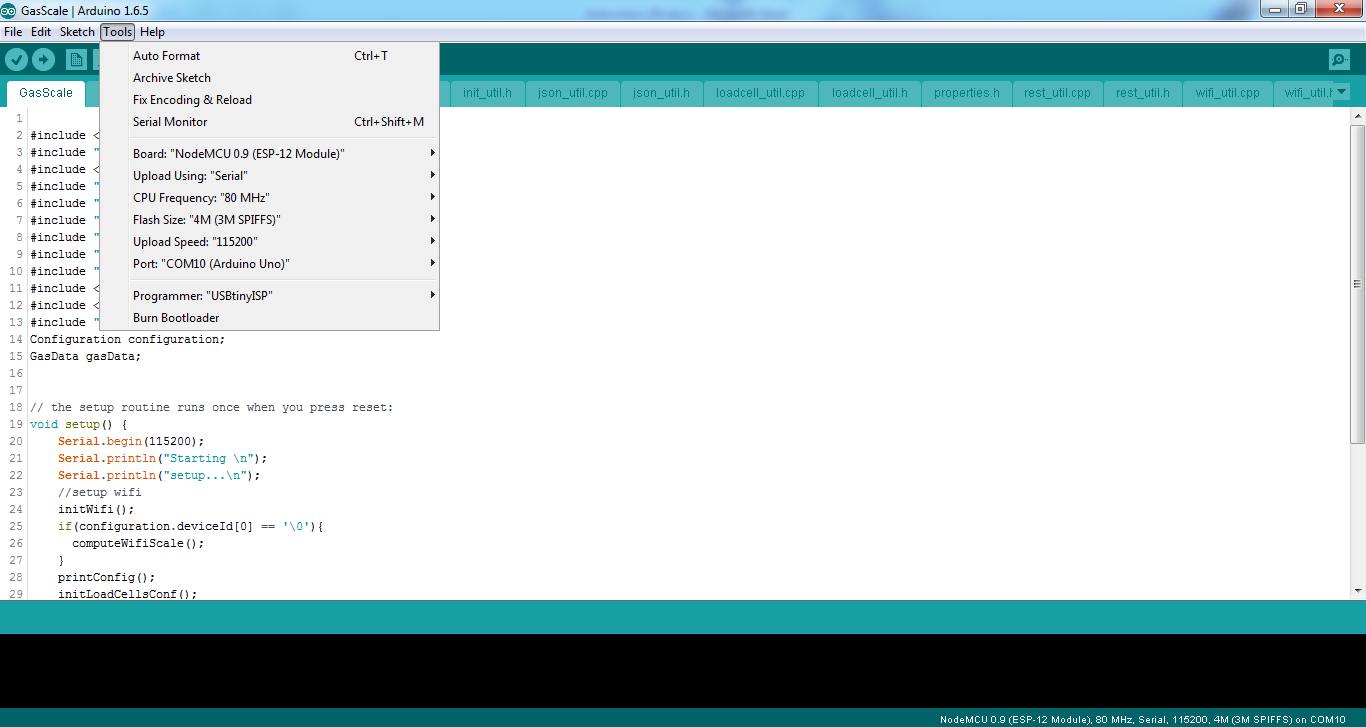The width and height of the screenshot is (1366, 727).
Task: Expand the Port COM10 submenu
Action: (285, 263)
